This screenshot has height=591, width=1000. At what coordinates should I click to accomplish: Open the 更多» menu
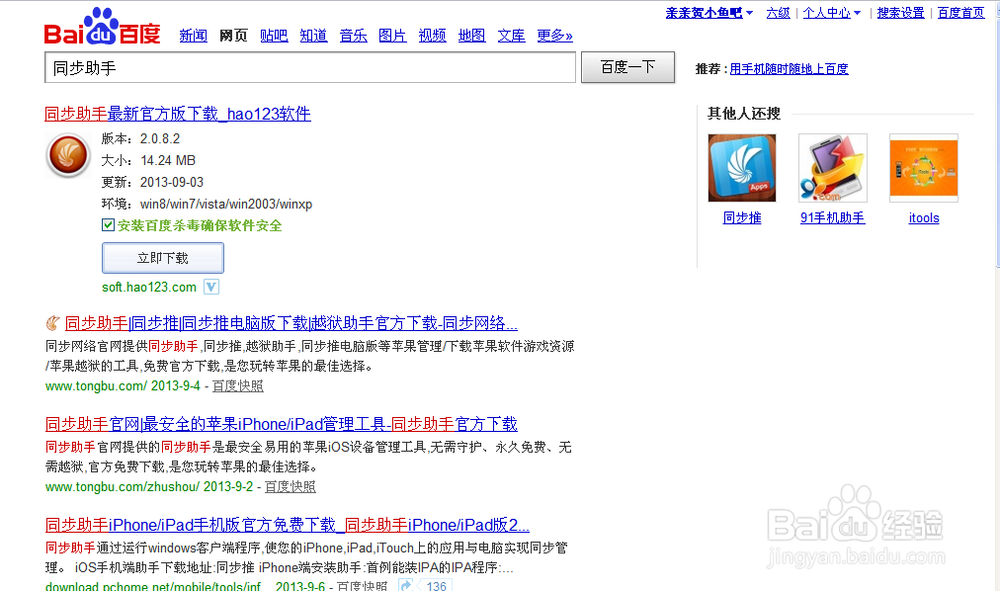pos(554,35)
